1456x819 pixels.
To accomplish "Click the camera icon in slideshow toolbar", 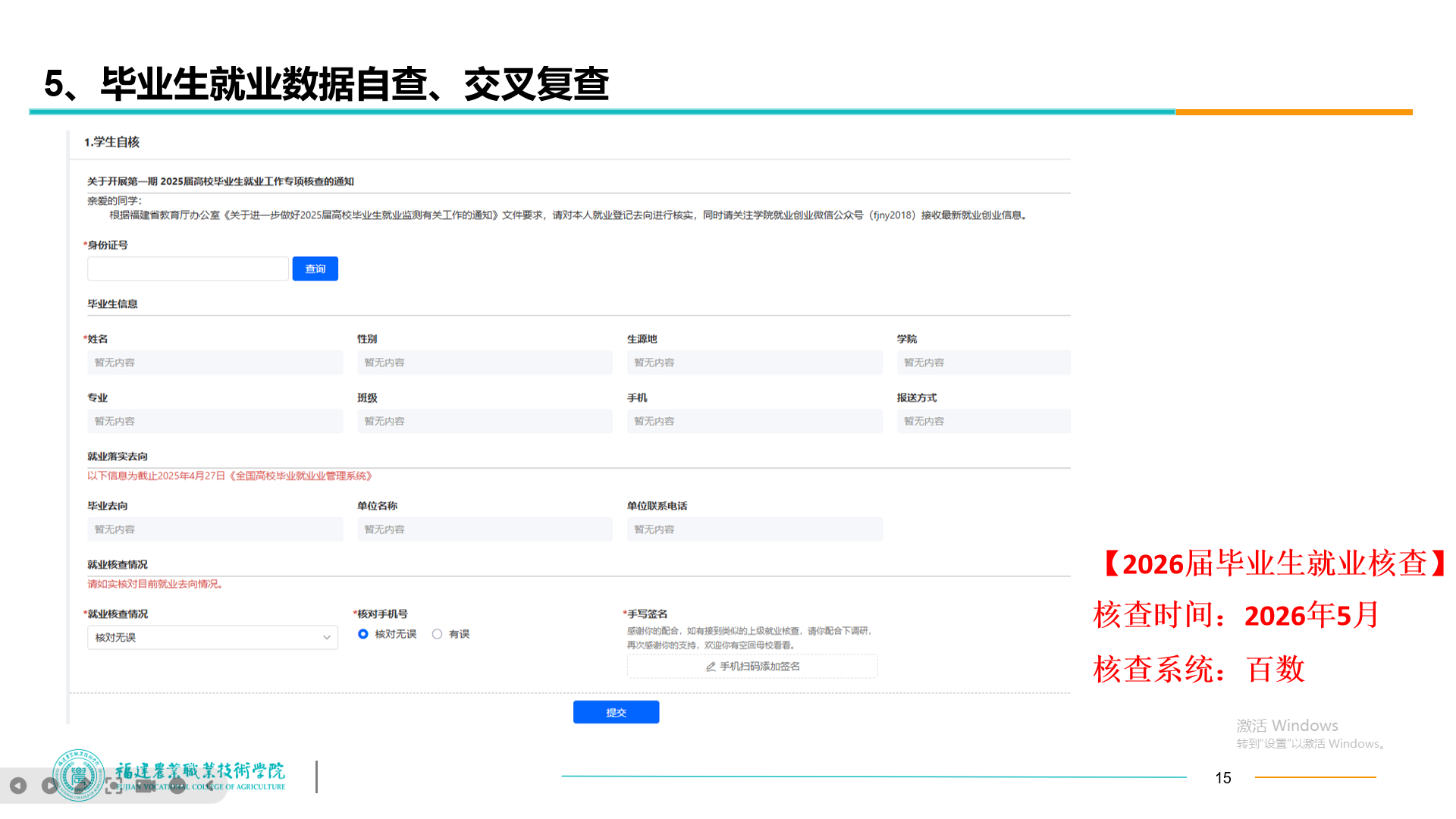I will point(146,786).
